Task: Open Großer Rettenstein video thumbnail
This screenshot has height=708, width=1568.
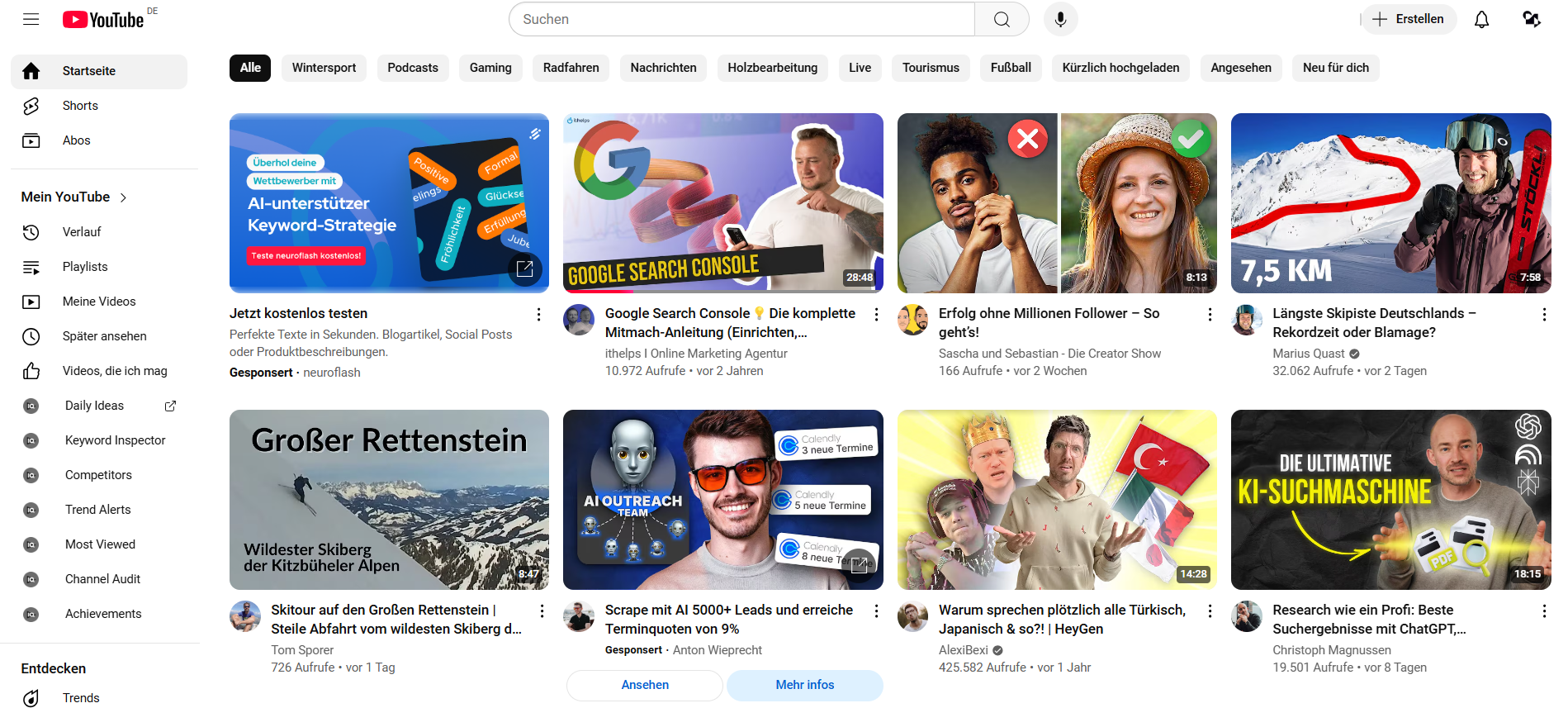Action: pos(389,500)
